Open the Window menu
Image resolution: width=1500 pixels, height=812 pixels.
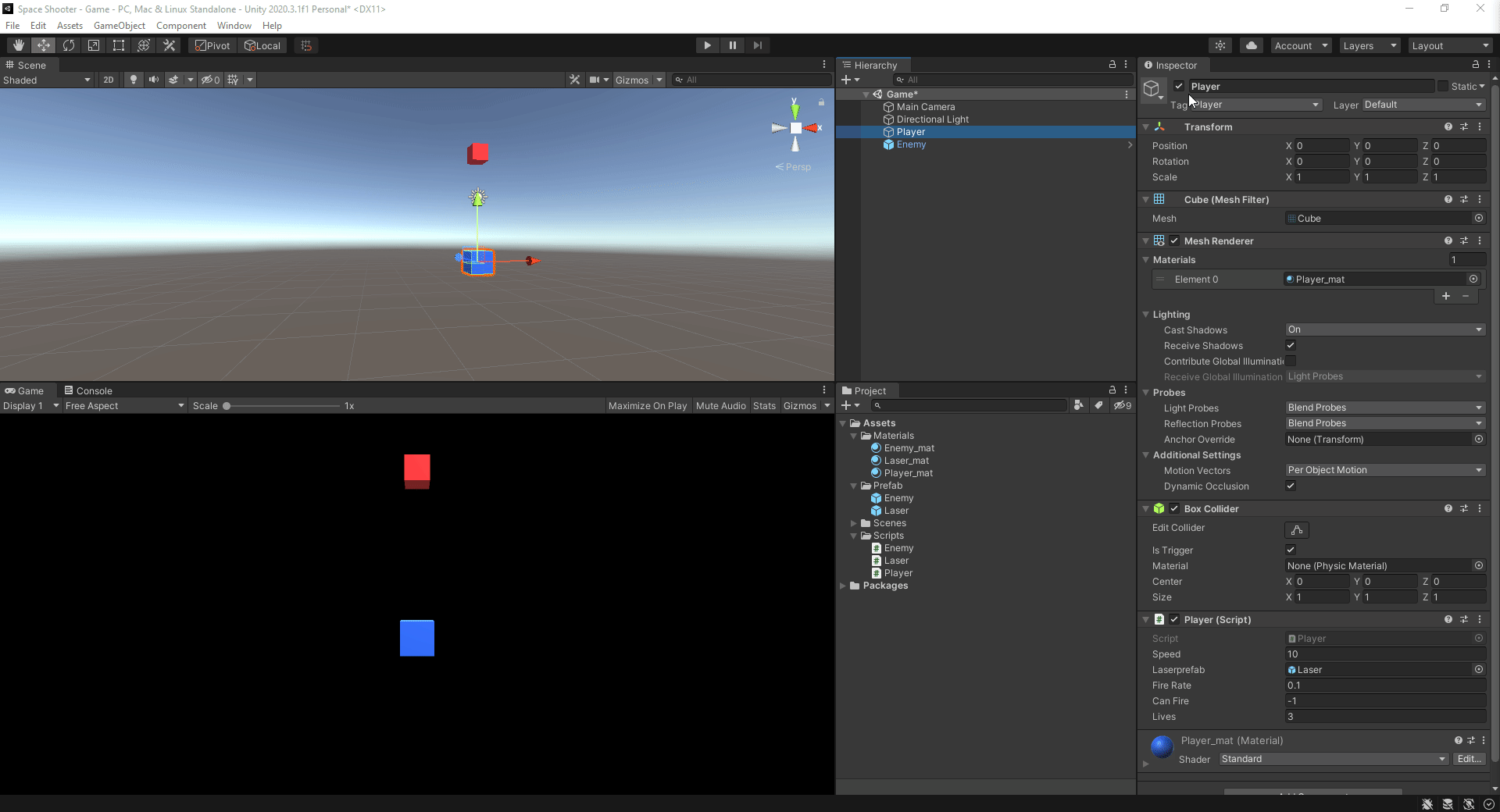click(234, 26)
